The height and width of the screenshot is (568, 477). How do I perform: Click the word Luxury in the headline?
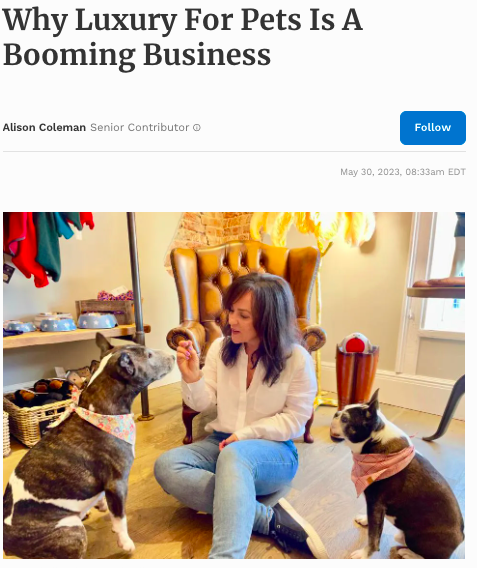point(126,20)
